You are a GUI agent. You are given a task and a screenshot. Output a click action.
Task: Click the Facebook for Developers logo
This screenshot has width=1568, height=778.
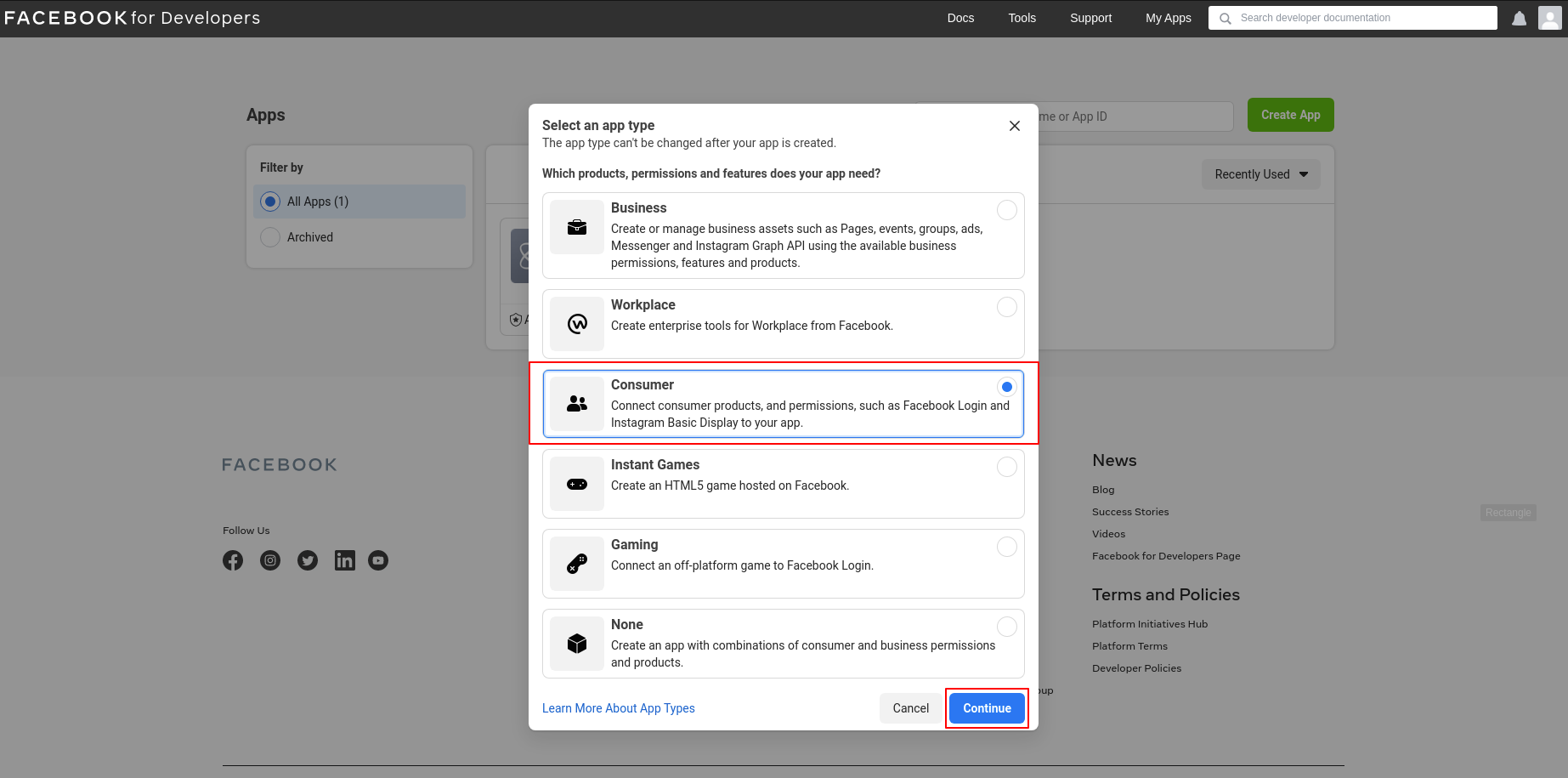(x=132, y=18)
